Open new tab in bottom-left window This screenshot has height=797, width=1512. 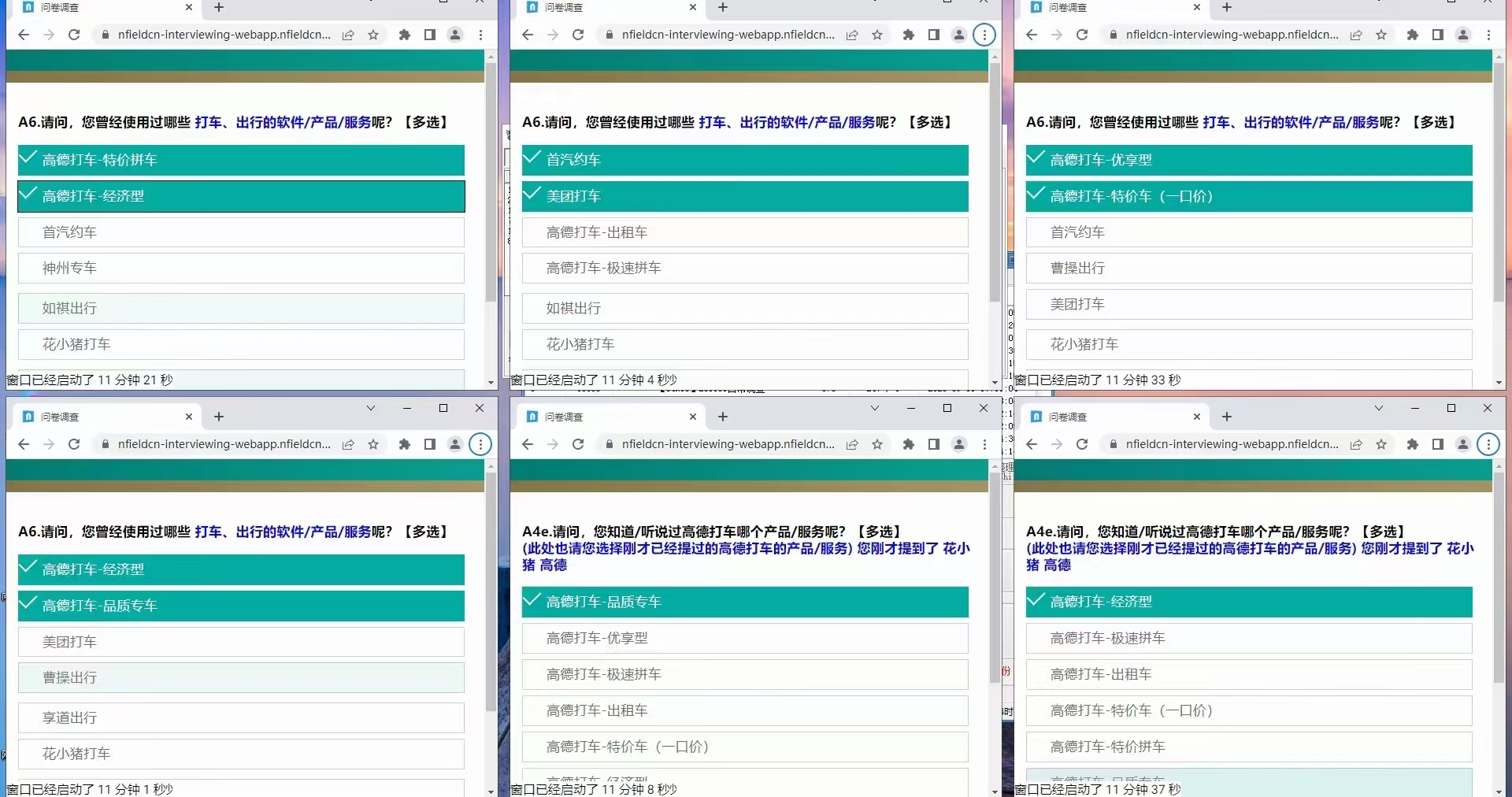[x=219, y=417]
